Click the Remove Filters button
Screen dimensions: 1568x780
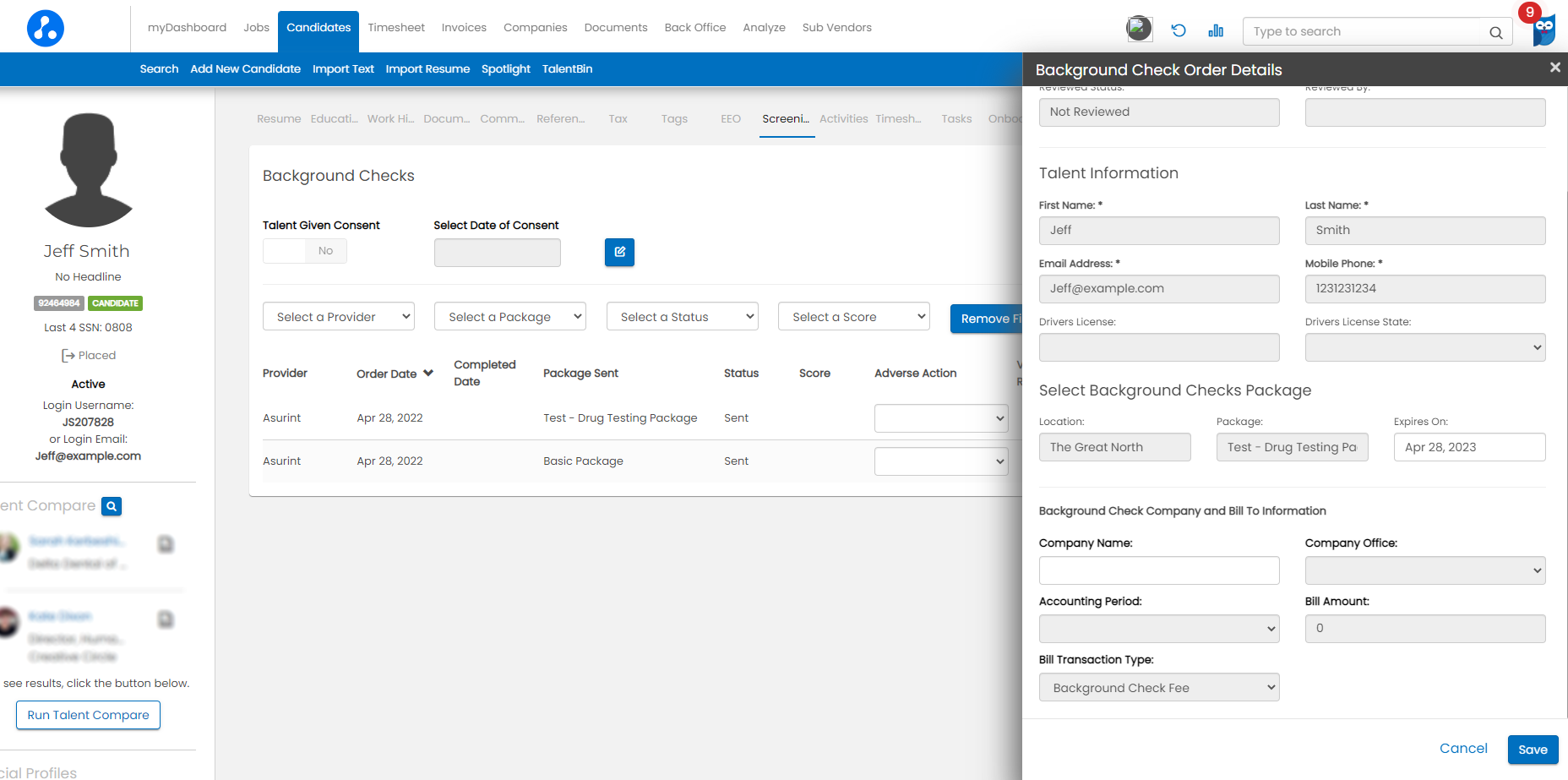tap(986, 319)
